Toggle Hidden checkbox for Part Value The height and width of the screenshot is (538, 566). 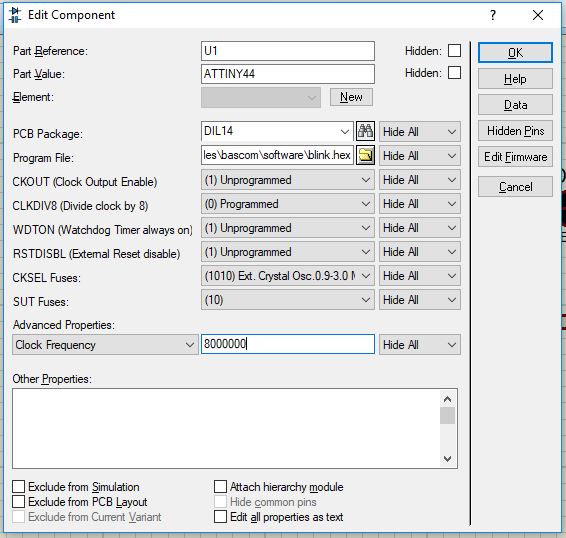[454, 73]
